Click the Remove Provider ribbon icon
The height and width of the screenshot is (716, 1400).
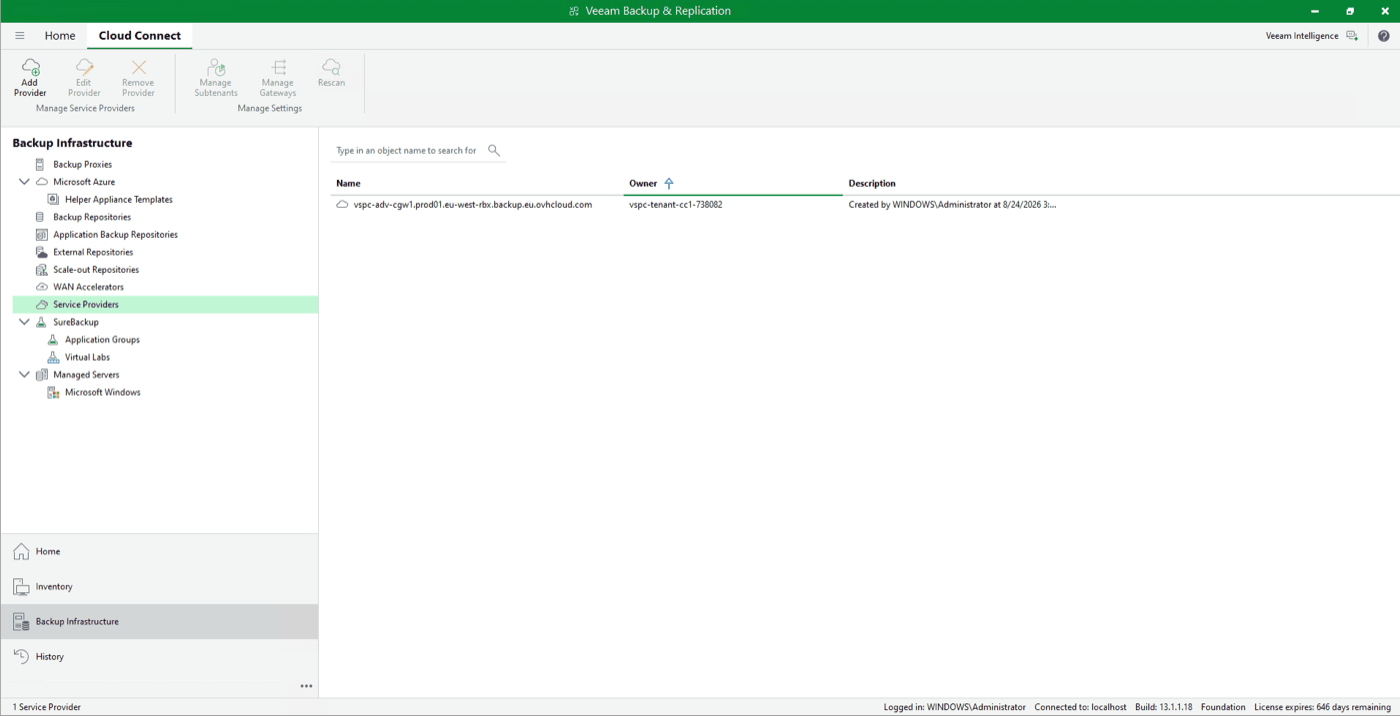pyautogui.click(x=138, y=67)
